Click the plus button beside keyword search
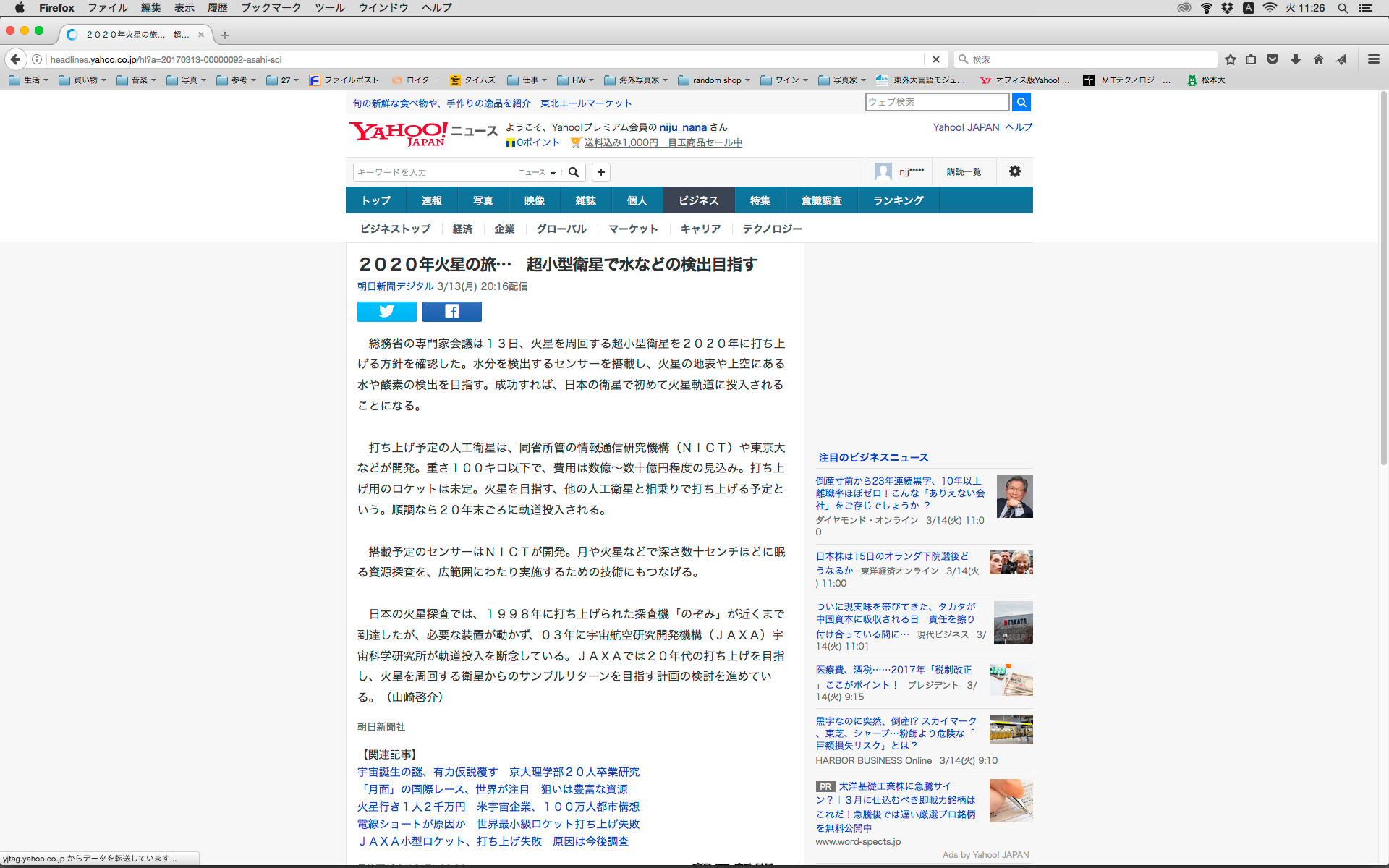1389x868 pixels. tap(600, 172)
